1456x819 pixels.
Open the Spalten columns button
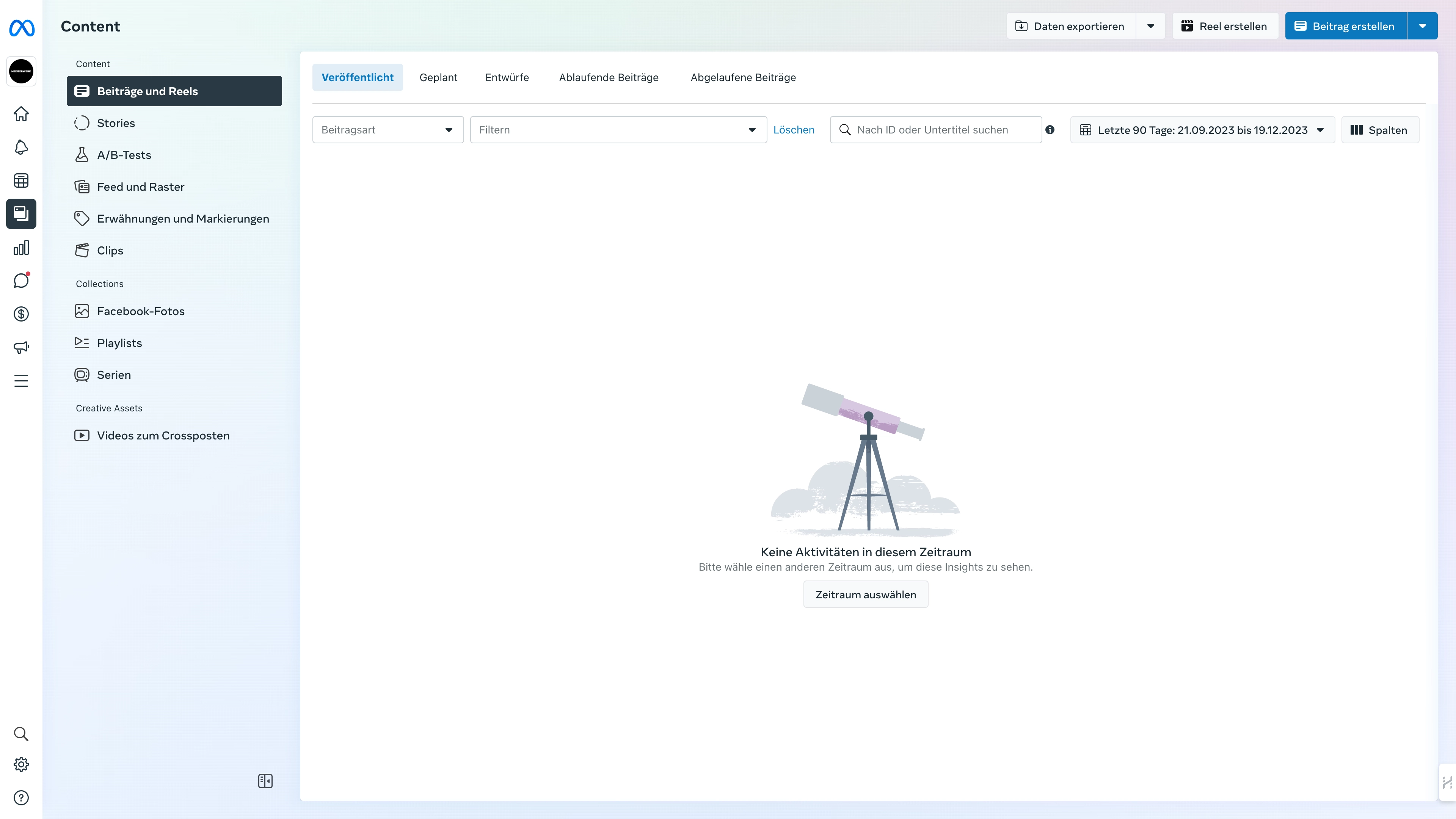1380,129
